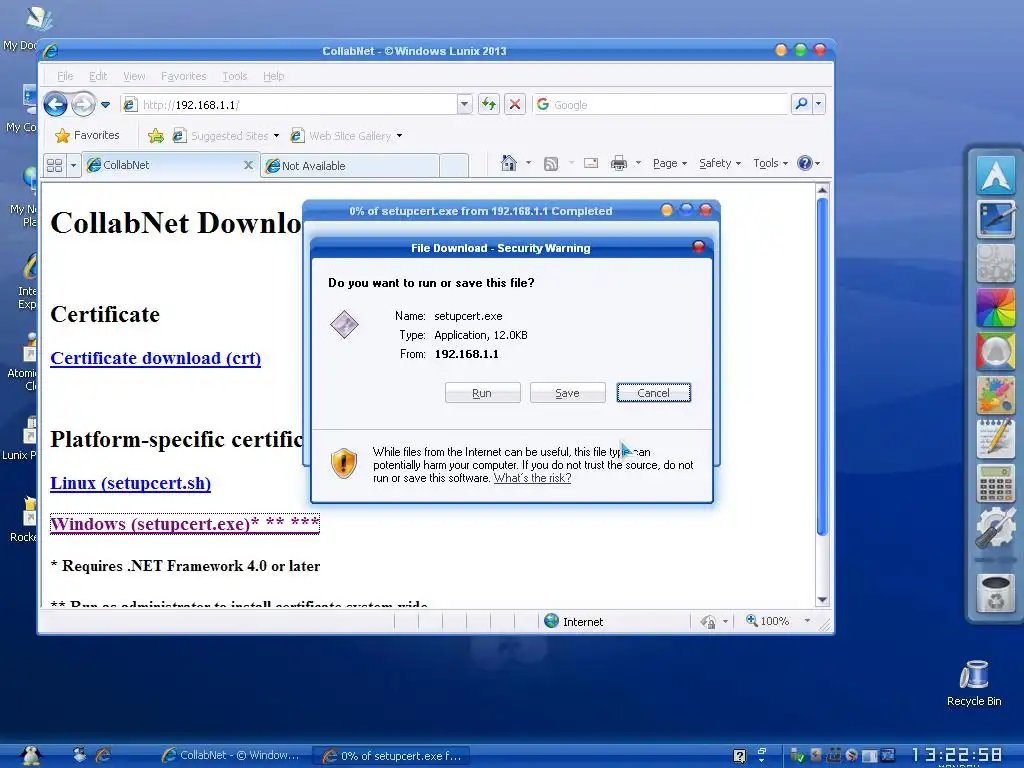The image size is (1024, 768).
Task: Click the page vertical scrollbar thumb
Action: tap(822, 366)
